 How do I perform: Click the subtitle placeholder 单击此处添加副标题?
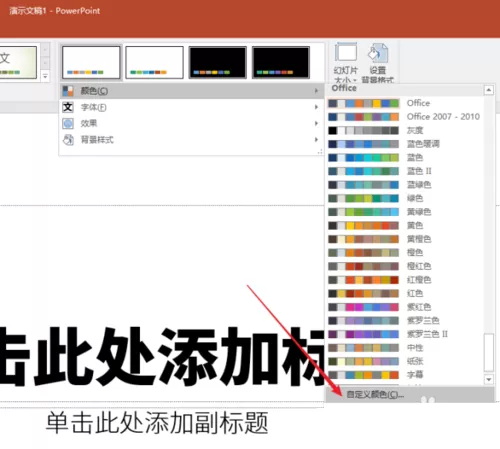click(157, 423)
